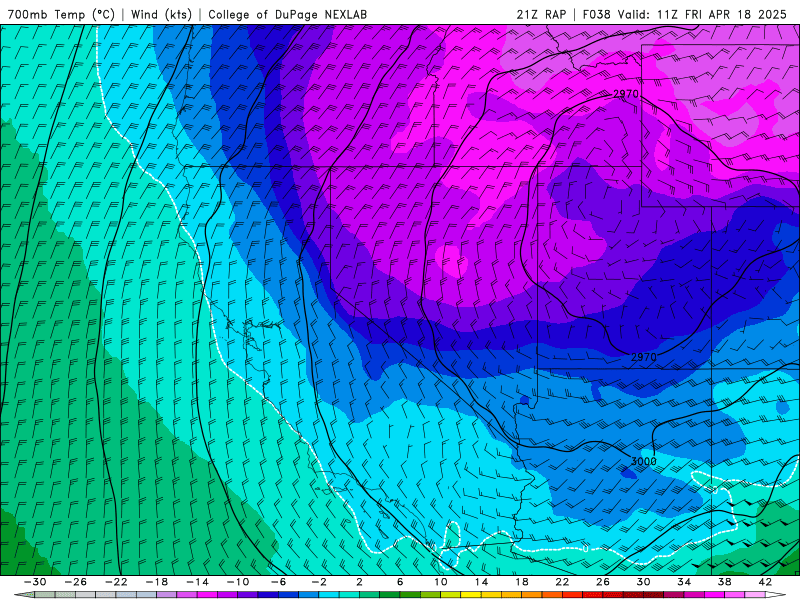The image size is (800, 600).
Task: Click the gray left arrow cap of color scale
Action: click(x=24, y=595)
